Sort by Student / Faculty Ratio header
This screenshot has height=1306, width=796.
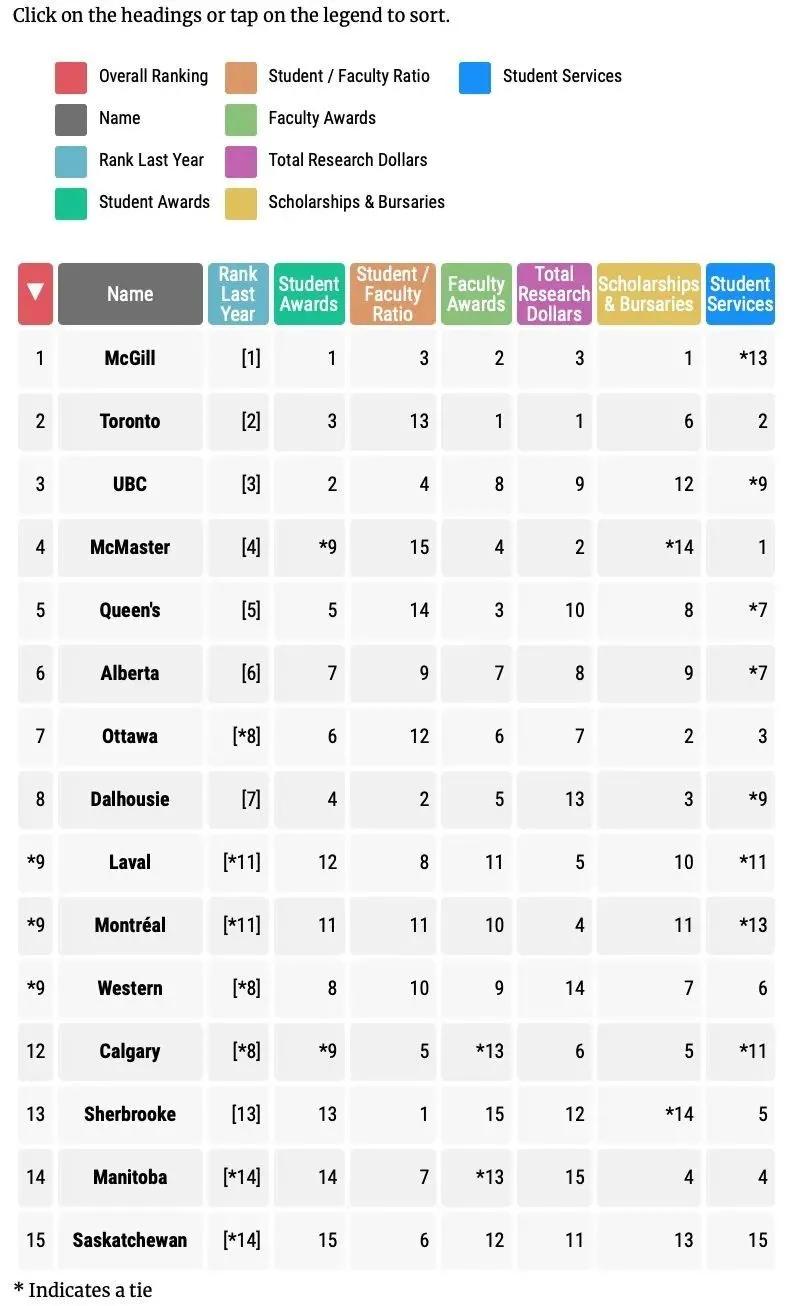(x=393, y=294)
